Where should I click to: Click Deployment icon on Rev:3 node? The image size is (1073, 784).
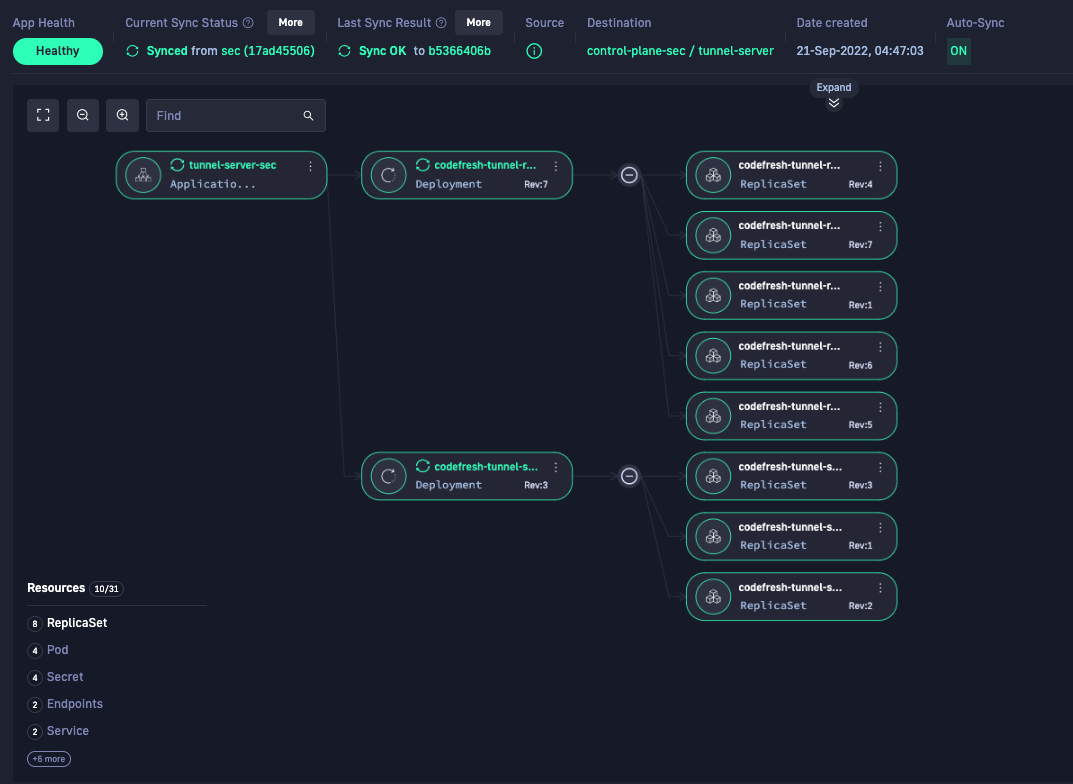(x=388, y=476)
